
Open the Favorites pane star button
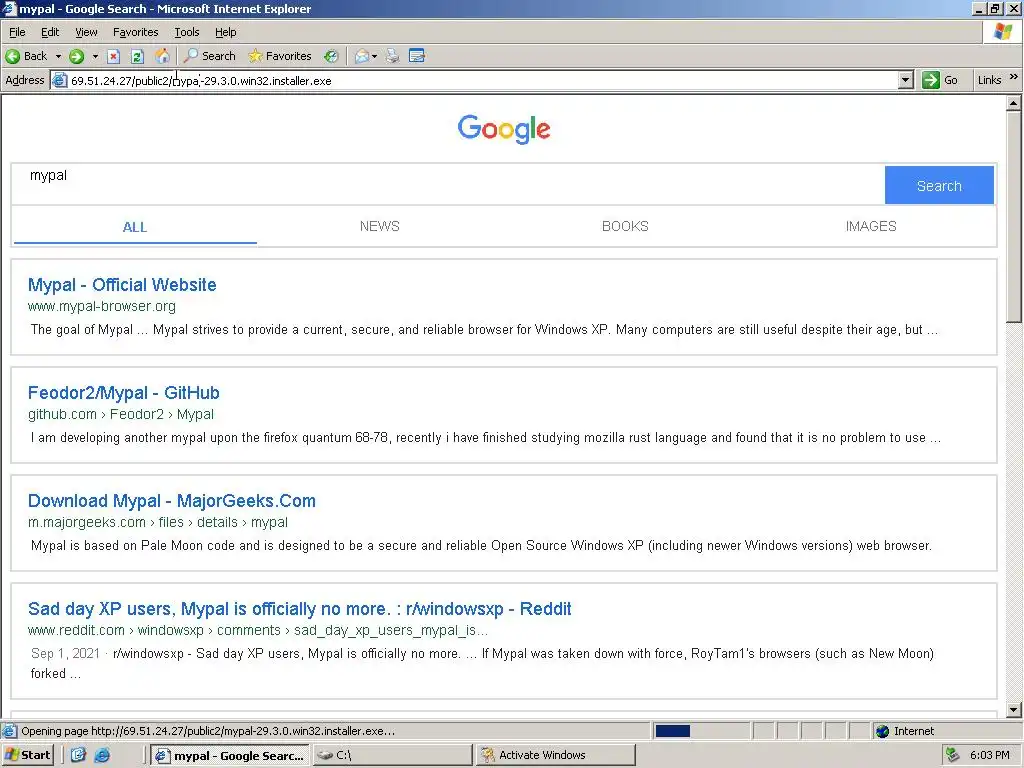pyautogui.click(x=280, y=56)
